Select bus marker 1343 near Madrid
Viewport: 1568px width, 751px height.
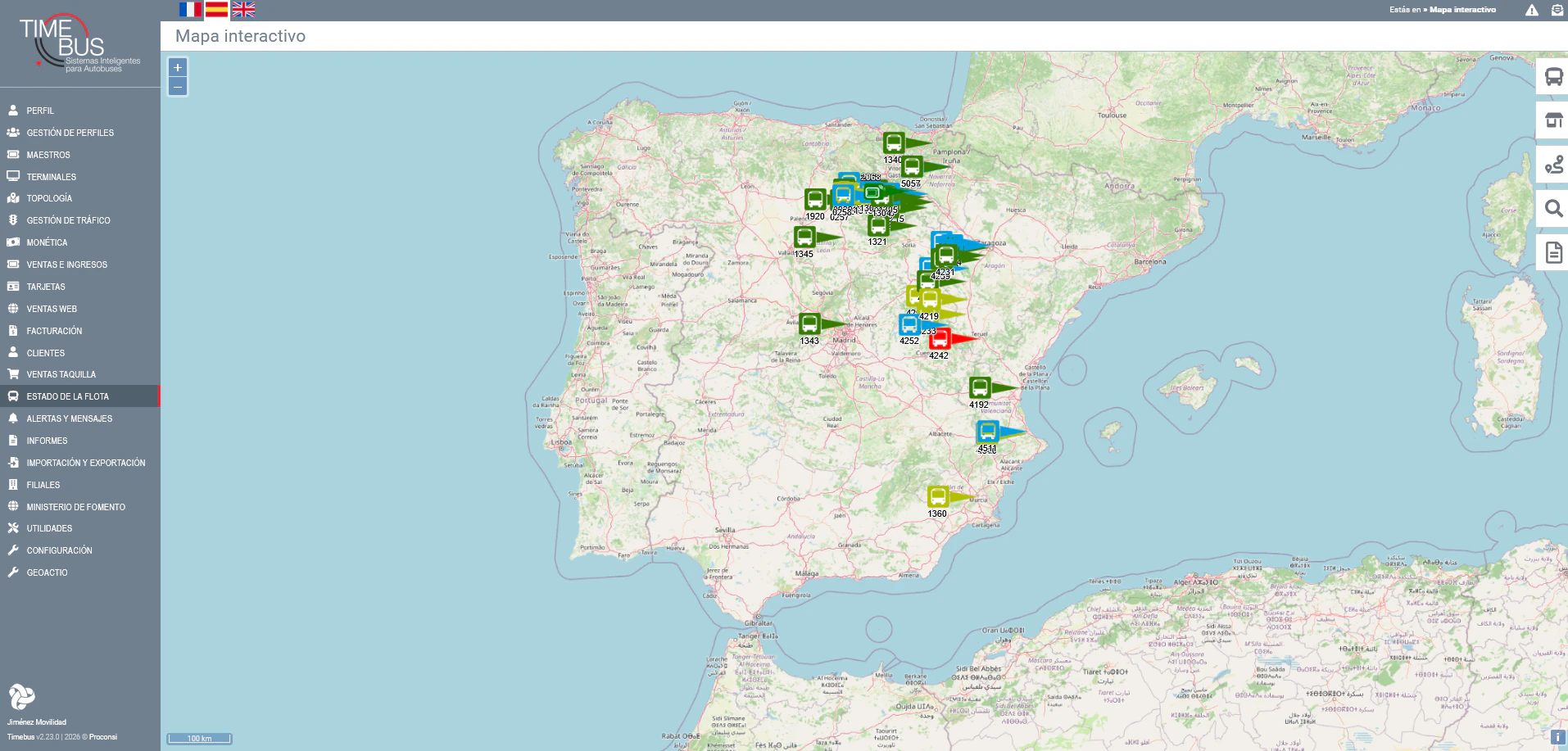pos(809,323)
